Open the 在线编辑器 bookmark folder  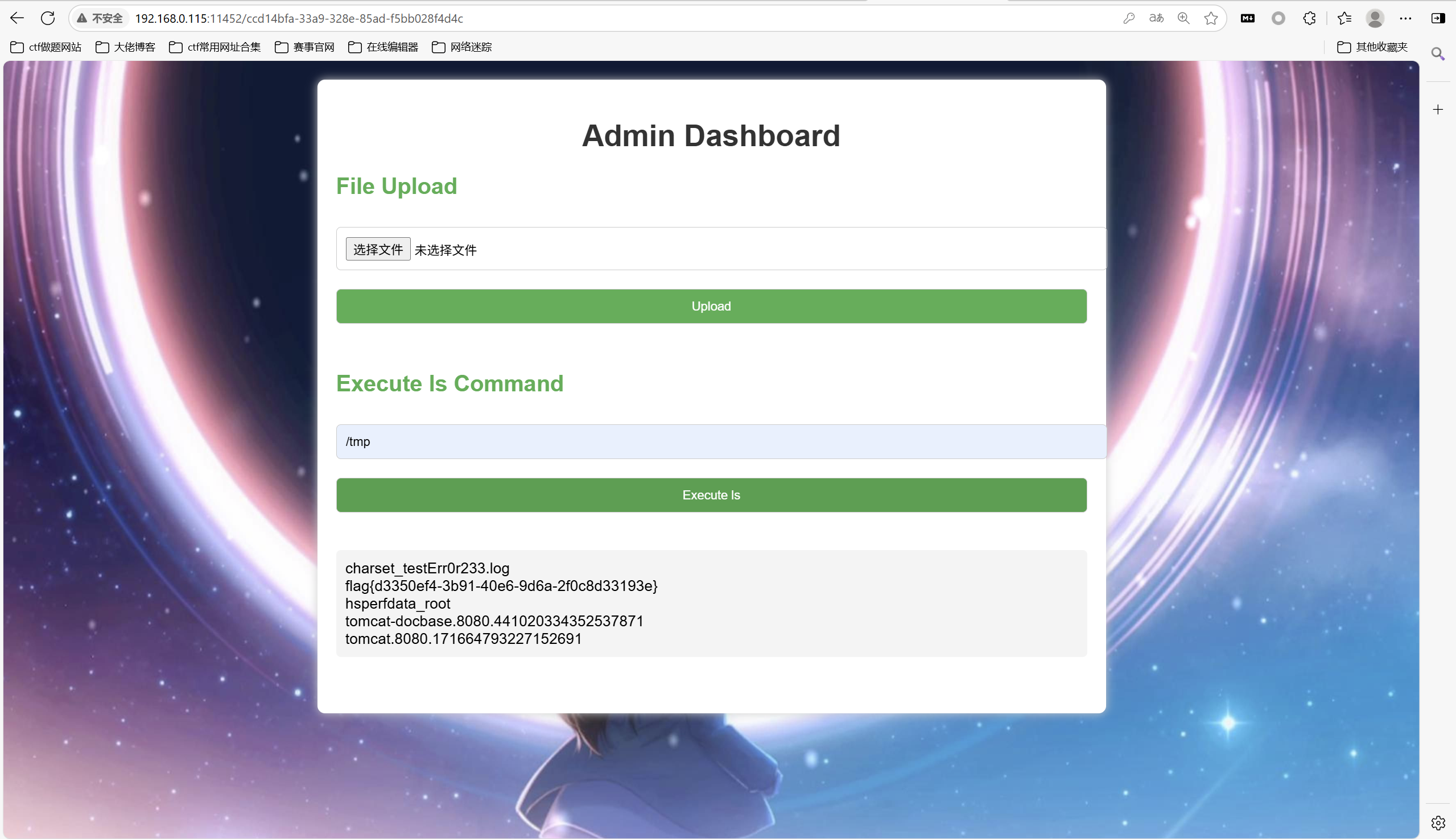[x=383, y=47]
